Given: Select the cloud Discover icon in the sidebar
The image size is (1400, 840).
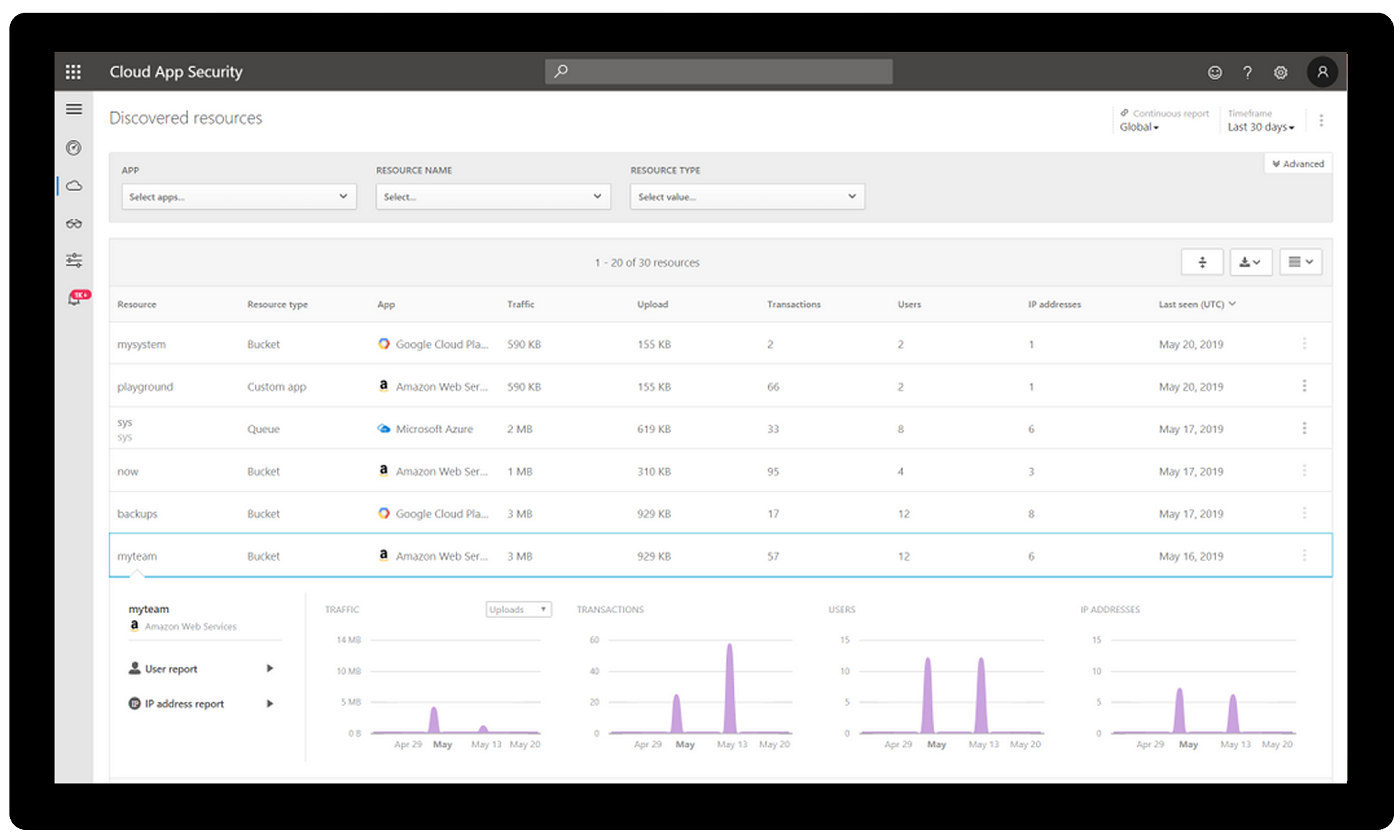Looking at the screenshot, I should coord(73,185).
